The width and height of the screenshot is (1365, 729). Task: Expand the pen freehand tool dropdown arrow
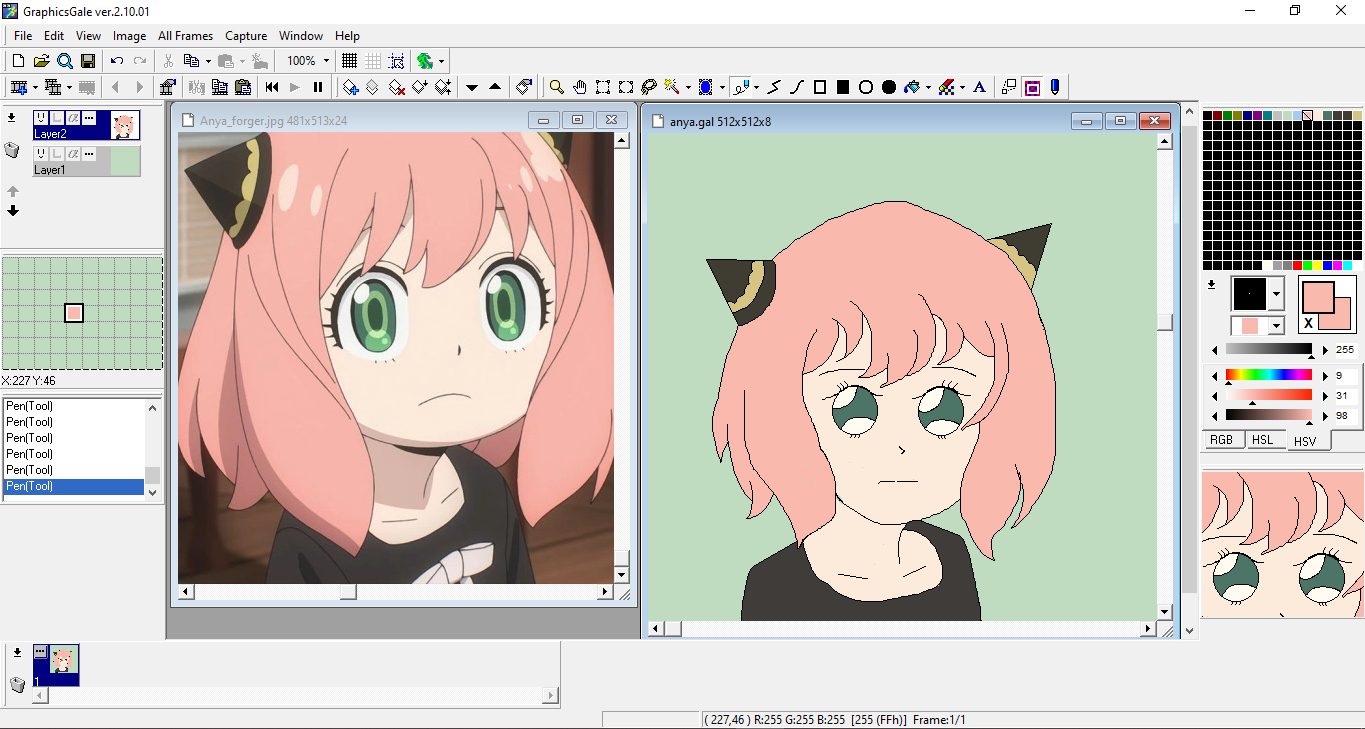tap(756, 88)
